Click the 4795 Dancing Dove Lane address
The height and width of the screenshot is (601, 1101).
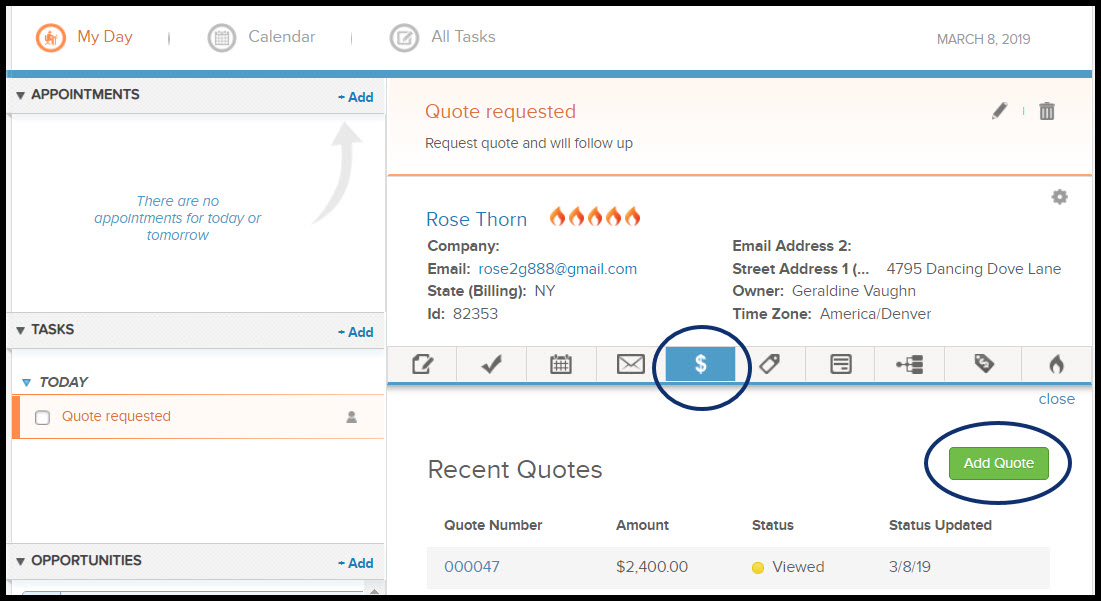[x=973, y=269]
